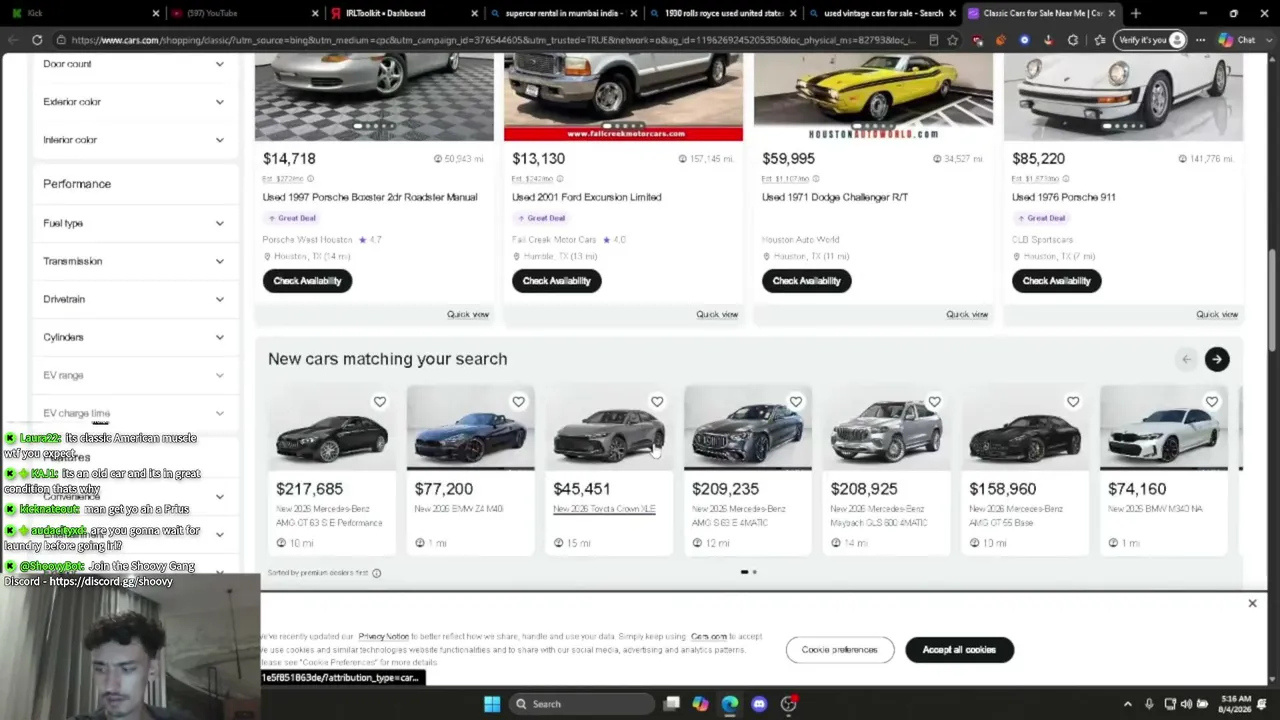
Task: Open the Copilot taskbar app
Action: point(700,704)
